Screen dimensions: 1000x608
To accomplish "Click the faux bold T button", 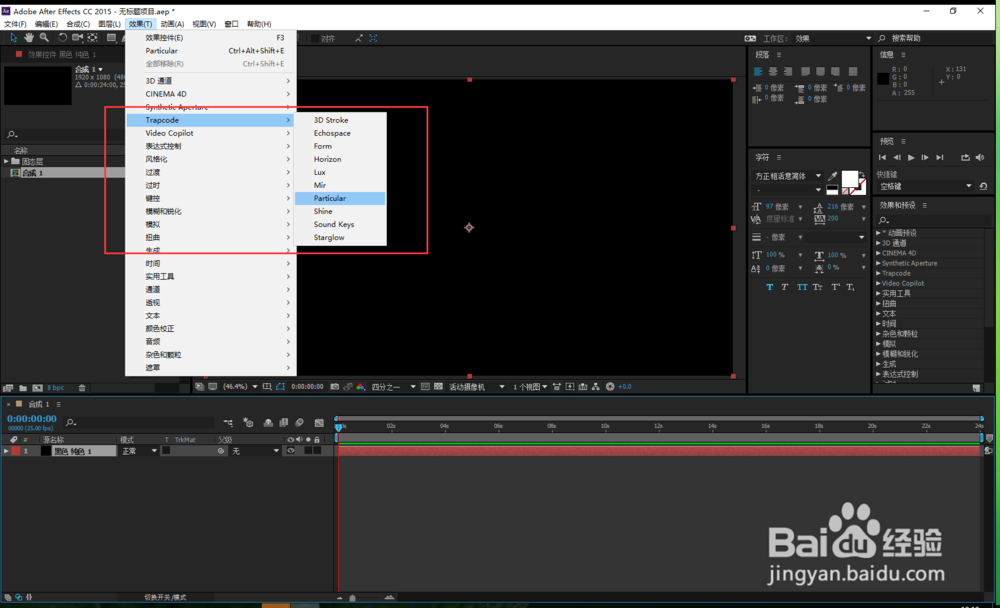I will 770,287.
